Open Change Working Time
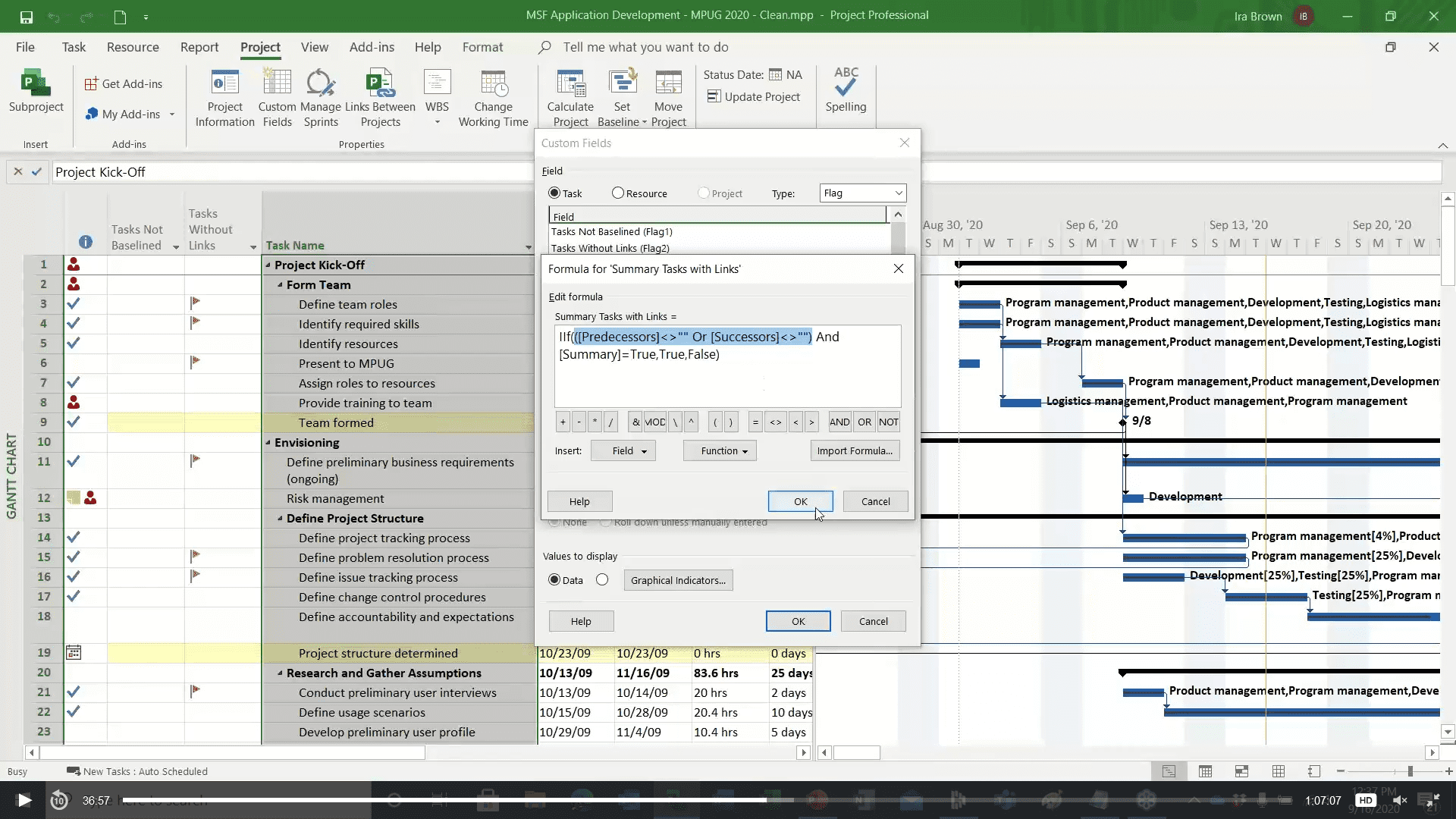Image resolution: width=1456 pixels, height=819 pixels. pyautogui.click(x=493, y=99)
